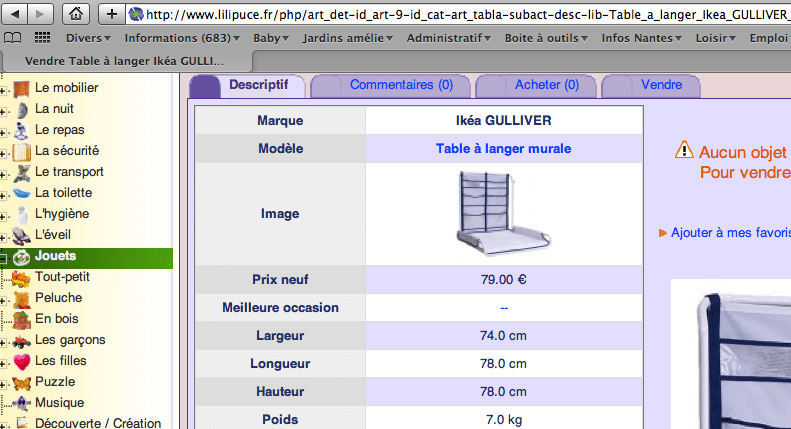
Task: Open the home page via house icon
Action: pos(76,14)
